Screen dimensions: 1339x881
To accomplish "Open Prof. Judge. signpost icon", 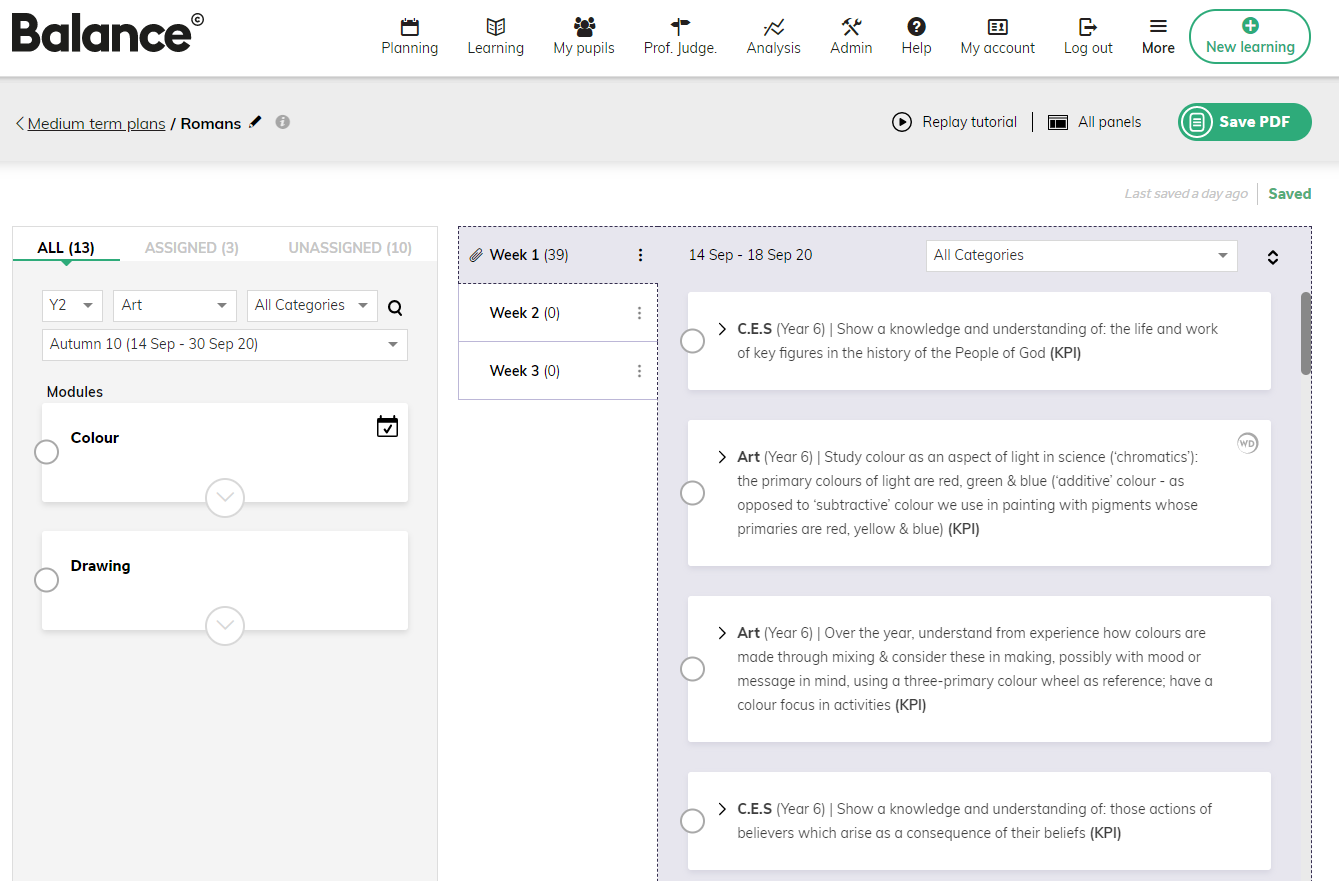I will click(680, 27).
